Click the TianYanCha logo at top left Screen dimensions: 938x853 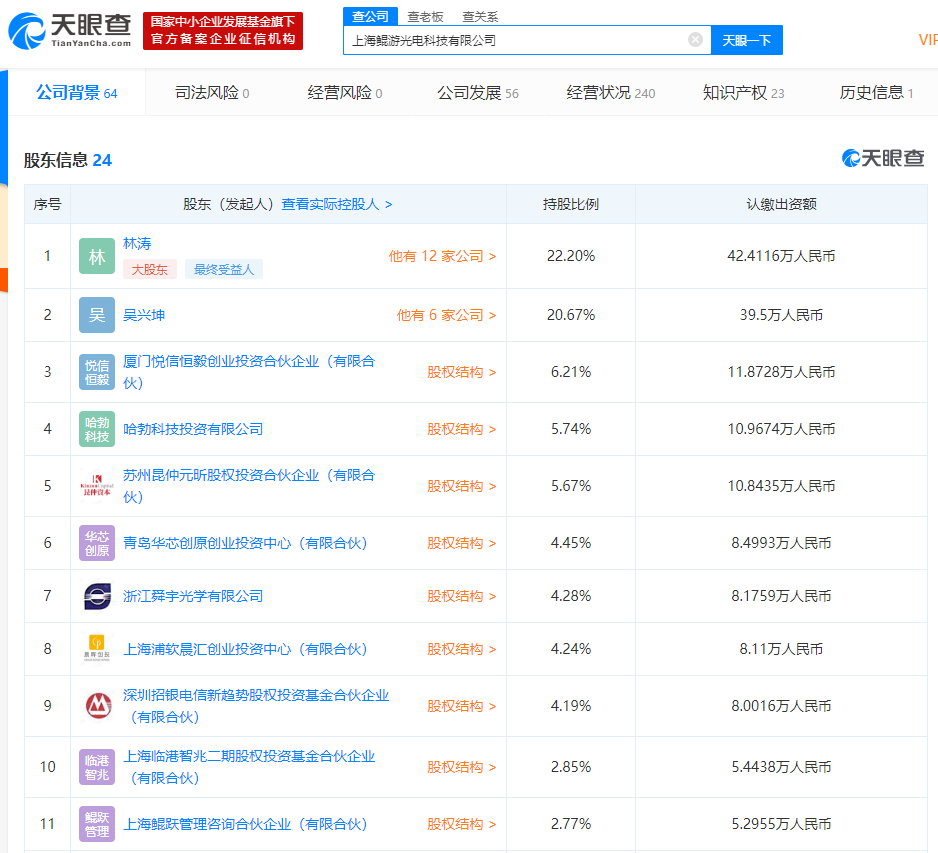click(70, 30)
